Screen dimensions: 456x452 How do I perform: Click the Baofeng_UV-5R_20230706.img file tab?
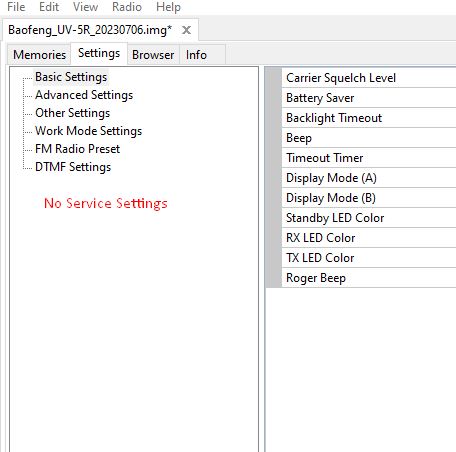point(90,30)
